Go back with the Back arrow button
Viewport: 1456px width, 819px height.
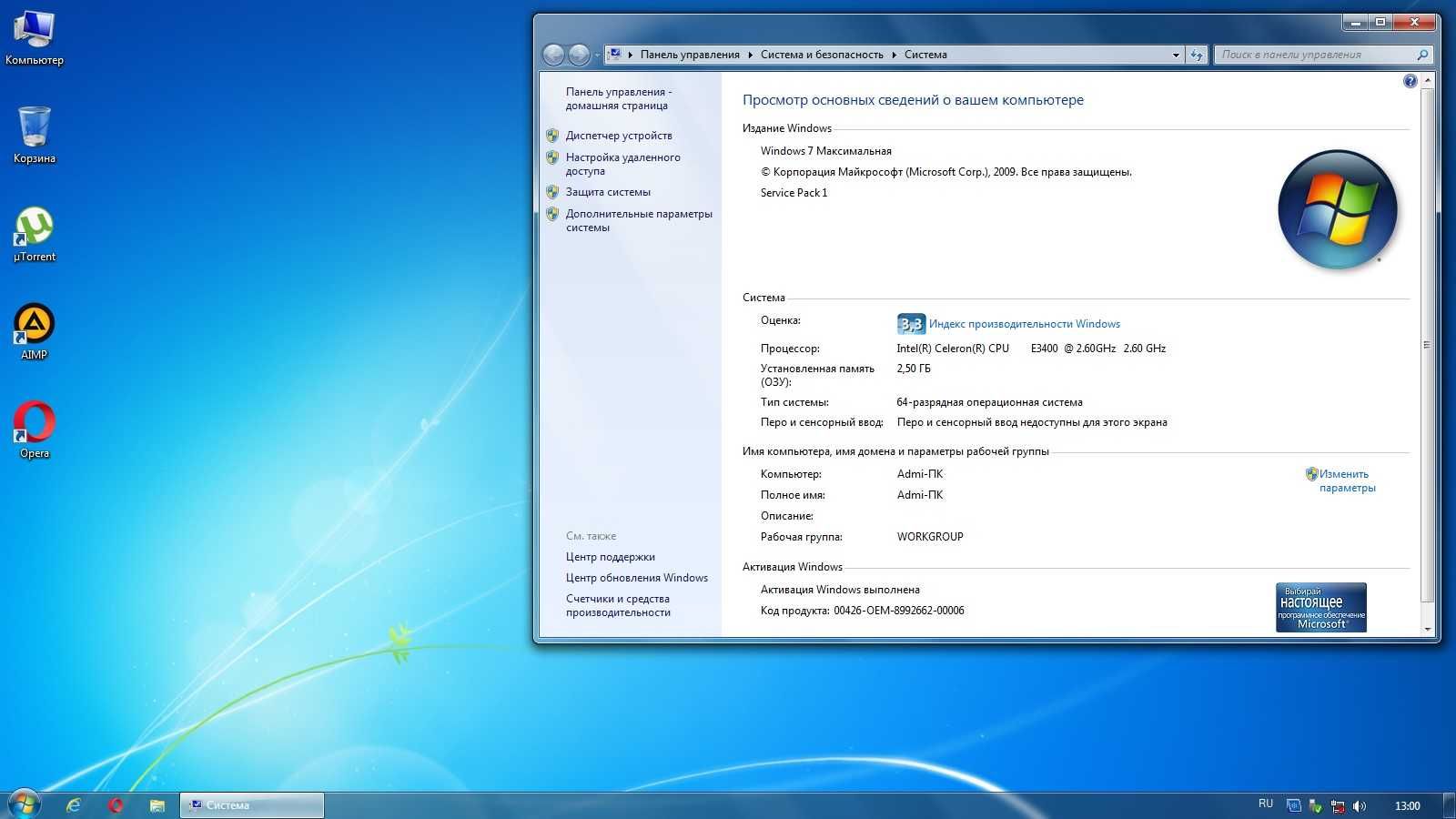point(553,55)
